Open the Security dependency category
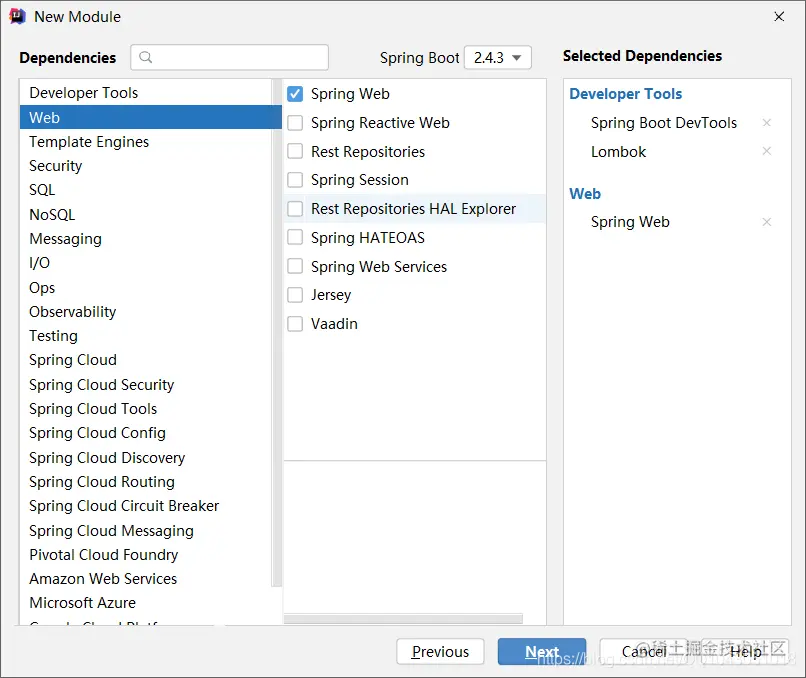This screenshot has width=806, height=678. point(56,166)
